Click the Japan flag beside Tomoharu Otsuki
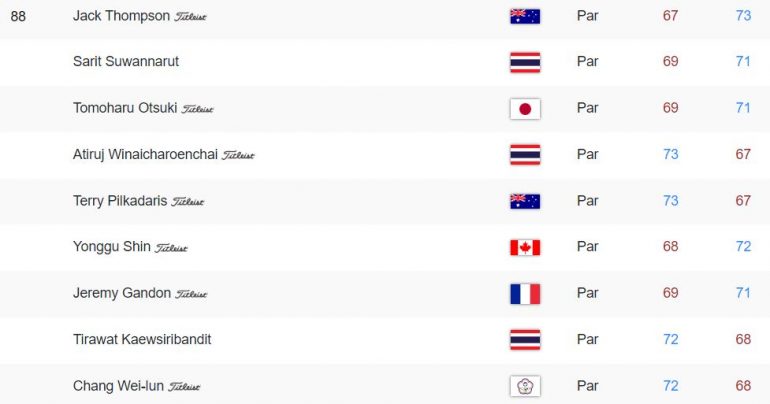The image size is (770, 404). pyautogui.click(x=525, y=108)
